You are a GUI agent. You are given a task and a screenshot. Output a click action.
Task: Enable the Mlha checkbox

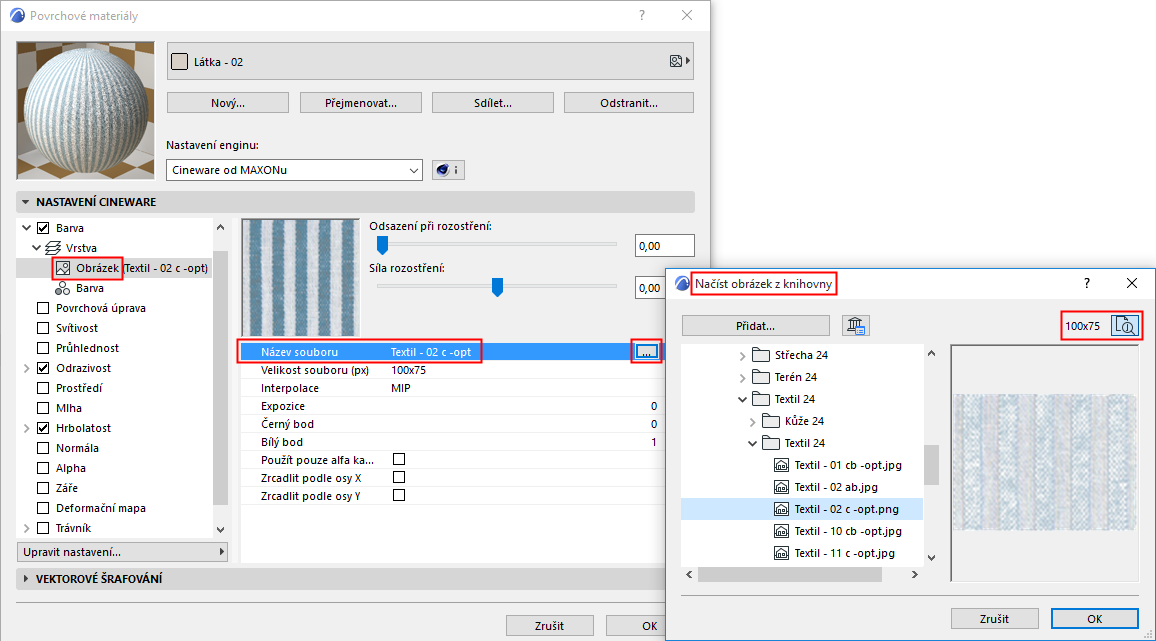click(x=43, y=407)
